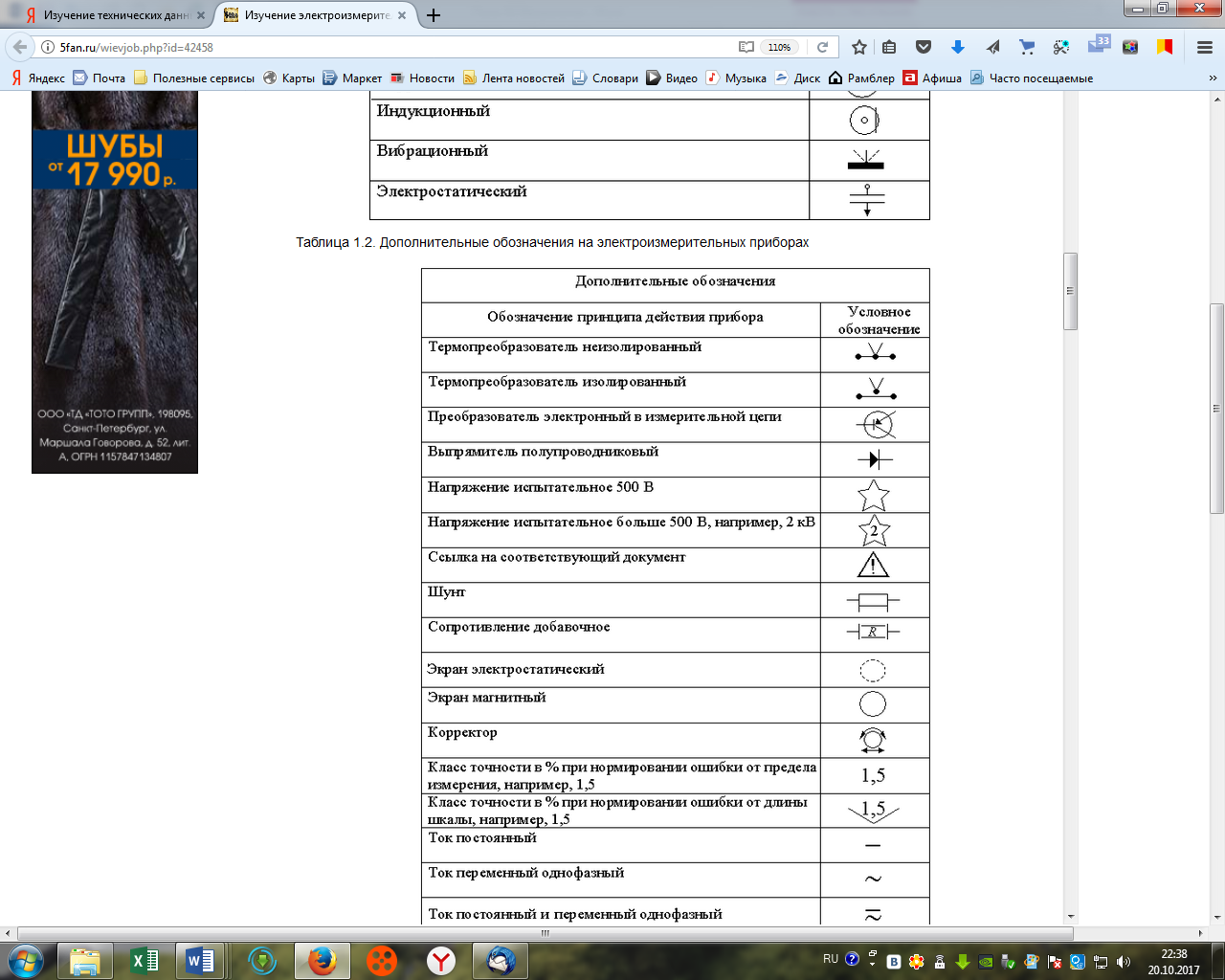Open Windows Explorer from the taskbar
1225x980 pixels.
tap(85, 960)
